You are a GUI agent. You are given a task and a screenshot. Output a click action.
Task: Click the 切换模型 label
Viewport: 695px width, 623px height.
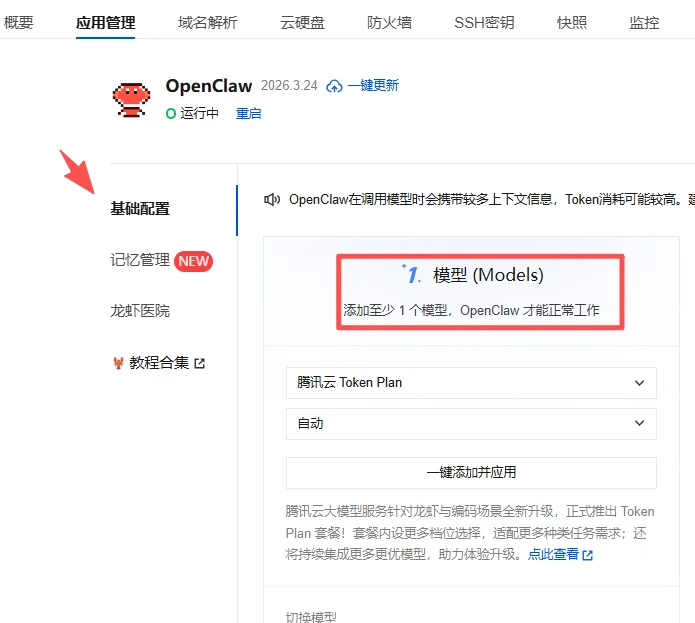coord(311,617)
